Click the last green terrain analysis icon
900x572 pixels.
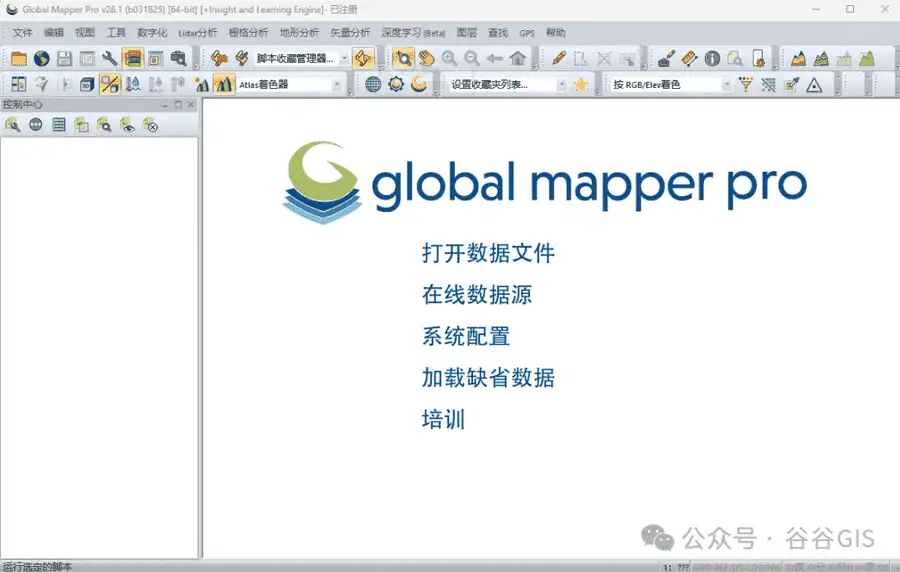pyautogui.click(x=867, y=58)
